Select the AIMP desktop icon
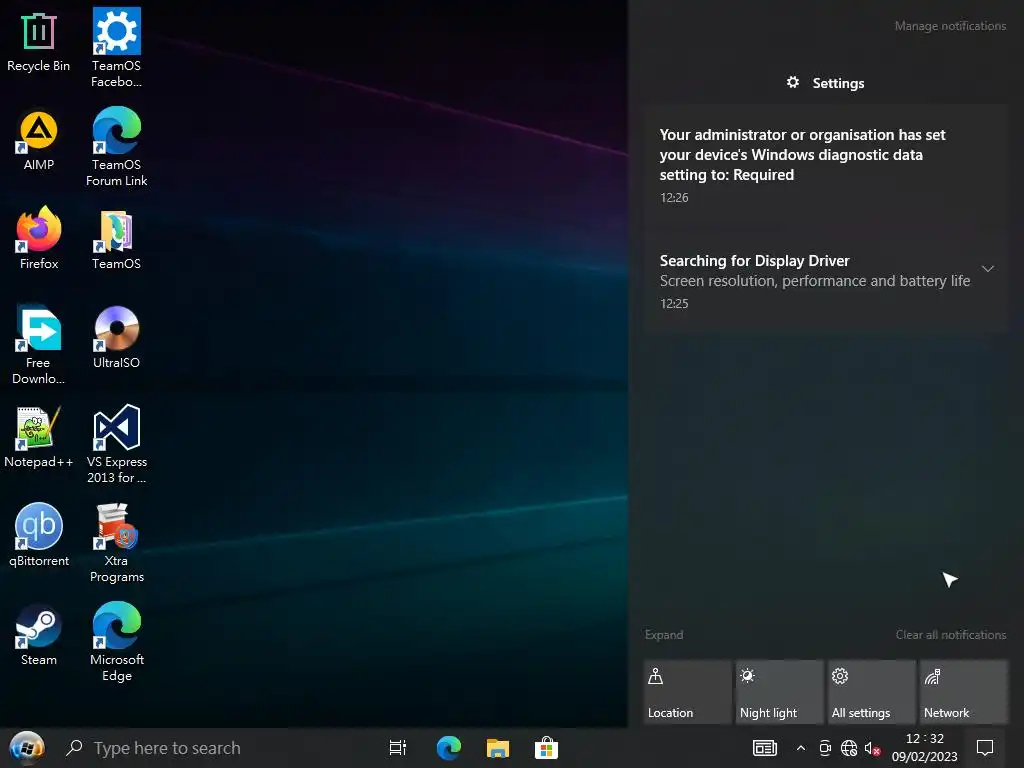Viewport: 1024px width, 768px height. [x=39, y=141]
